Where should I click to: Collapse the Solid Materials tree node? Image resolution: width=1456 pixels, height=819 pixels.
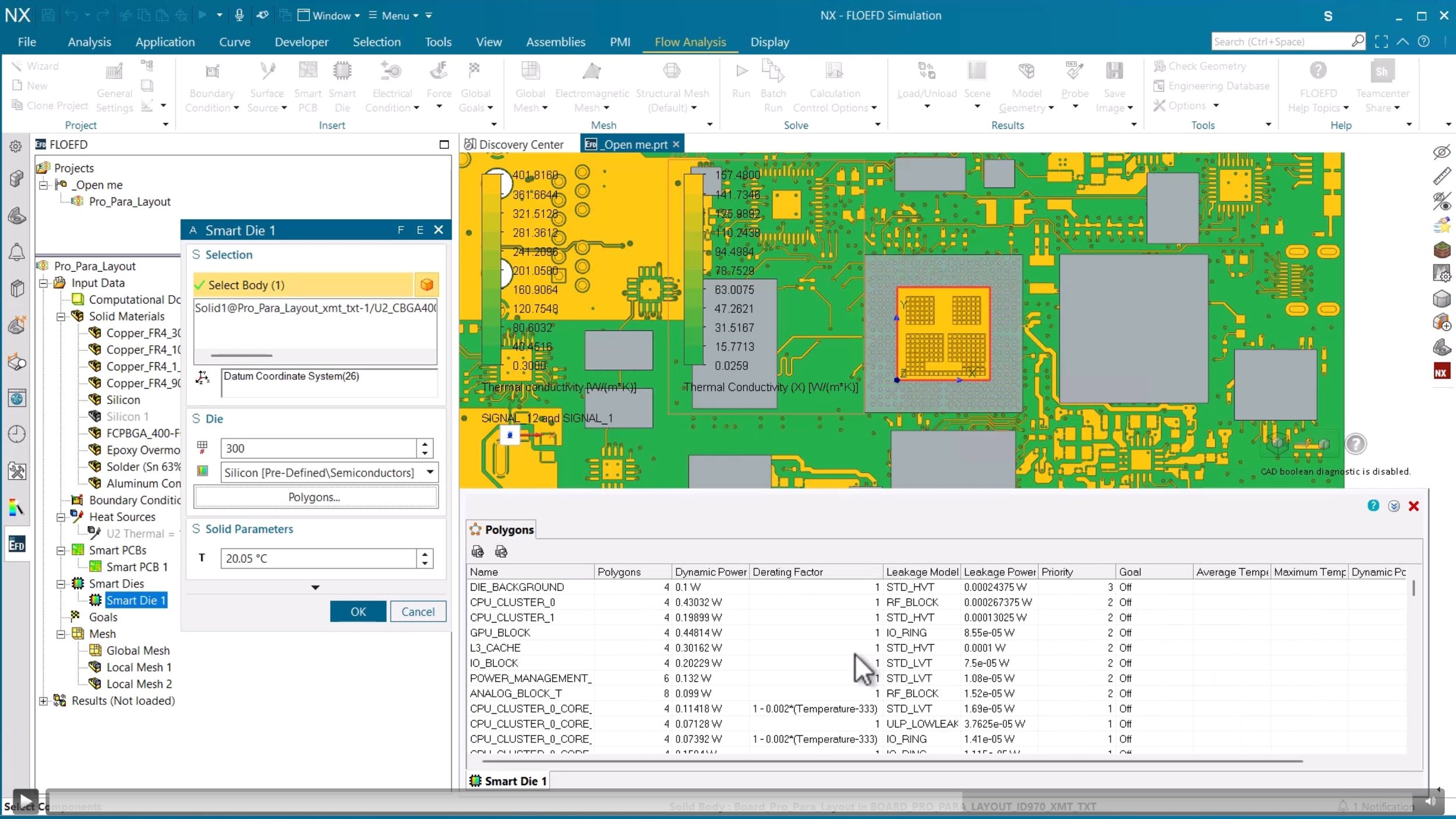pyautogui.click(x=61, y=317)
